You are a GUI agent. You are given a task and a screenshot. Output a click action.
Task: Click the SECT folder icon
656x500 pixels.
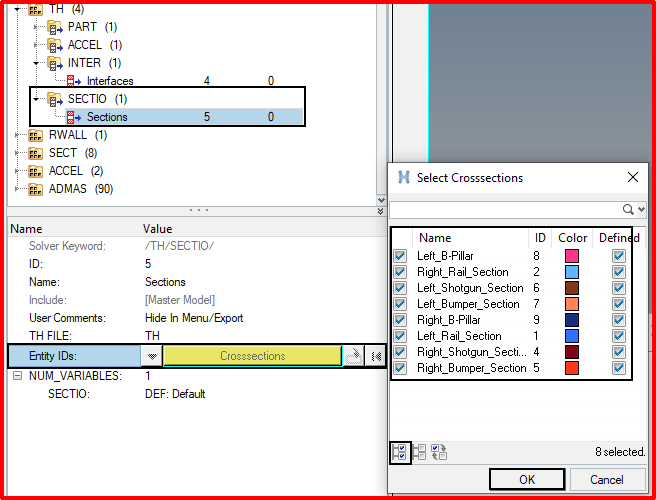[x=36, y=154]
